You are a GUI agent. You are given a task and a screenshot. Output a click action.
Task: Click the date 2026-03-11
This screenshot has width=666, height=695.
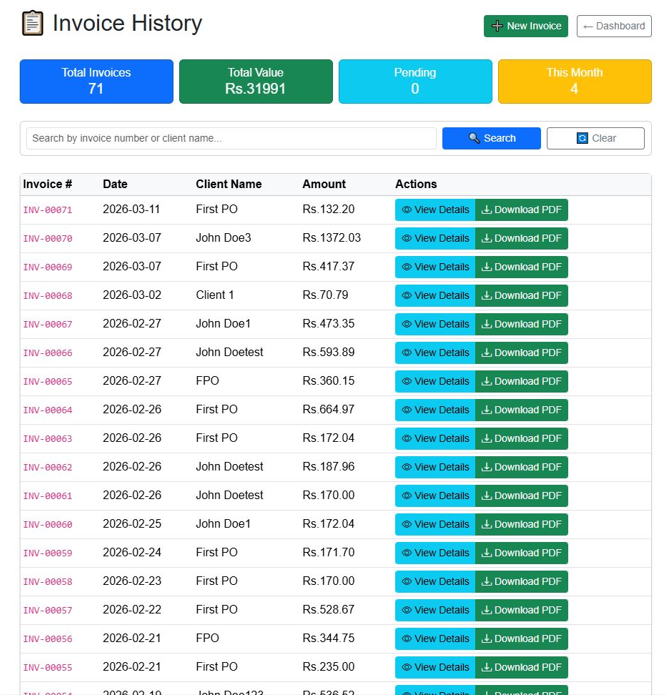pyautogui.click(x=131, y=209)
